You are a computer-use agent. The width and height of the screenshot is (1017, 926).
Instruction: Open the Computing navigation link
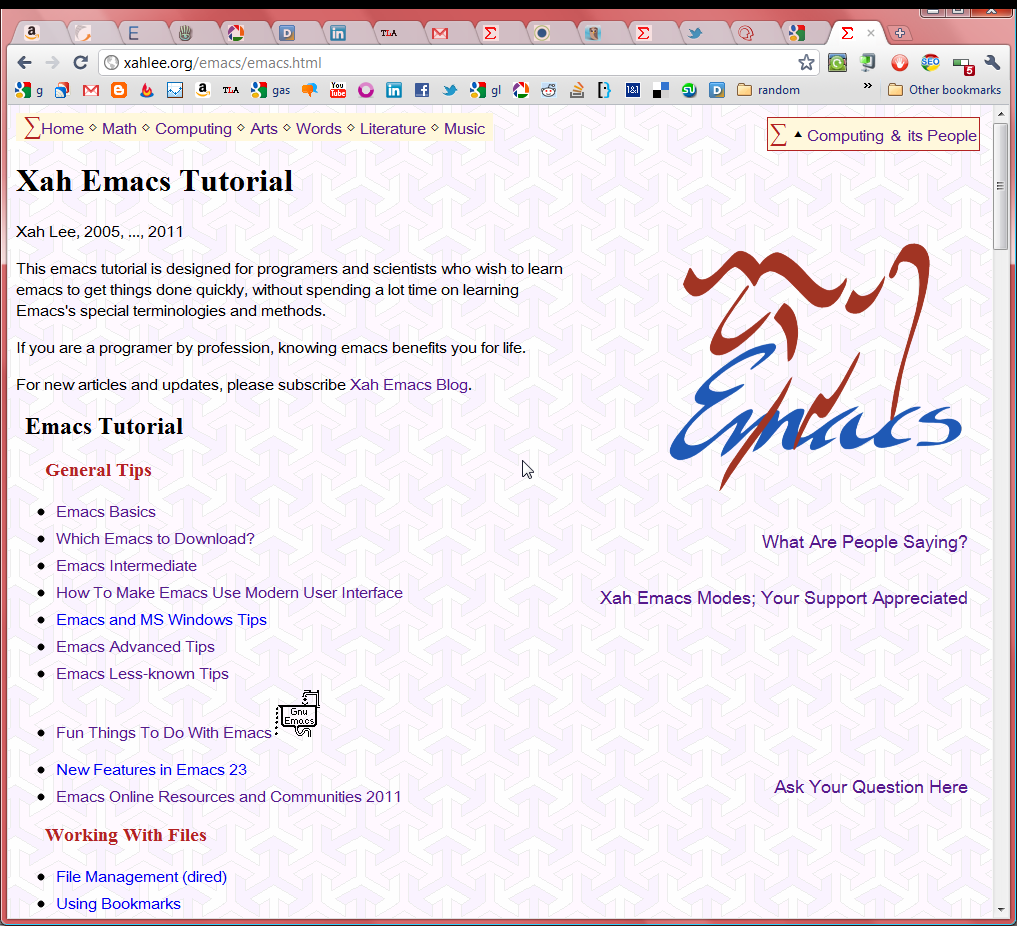pyautogui.click(x=193, y=128)
